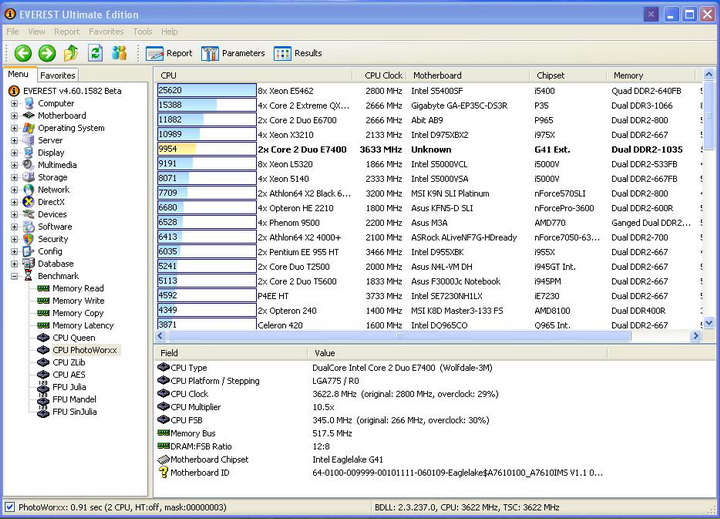Select the Database category

click(x=55, y=264)
